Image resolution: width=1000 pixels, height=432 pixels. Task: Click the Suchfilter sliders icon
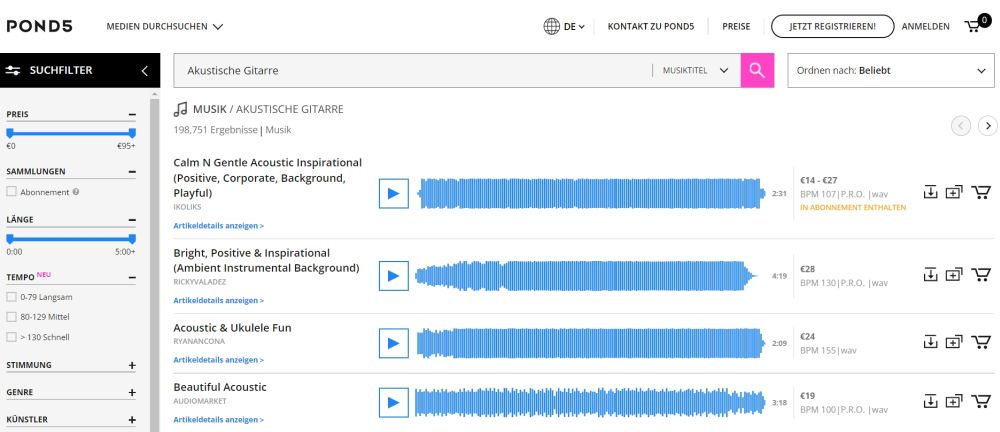(x=13, y=71)
